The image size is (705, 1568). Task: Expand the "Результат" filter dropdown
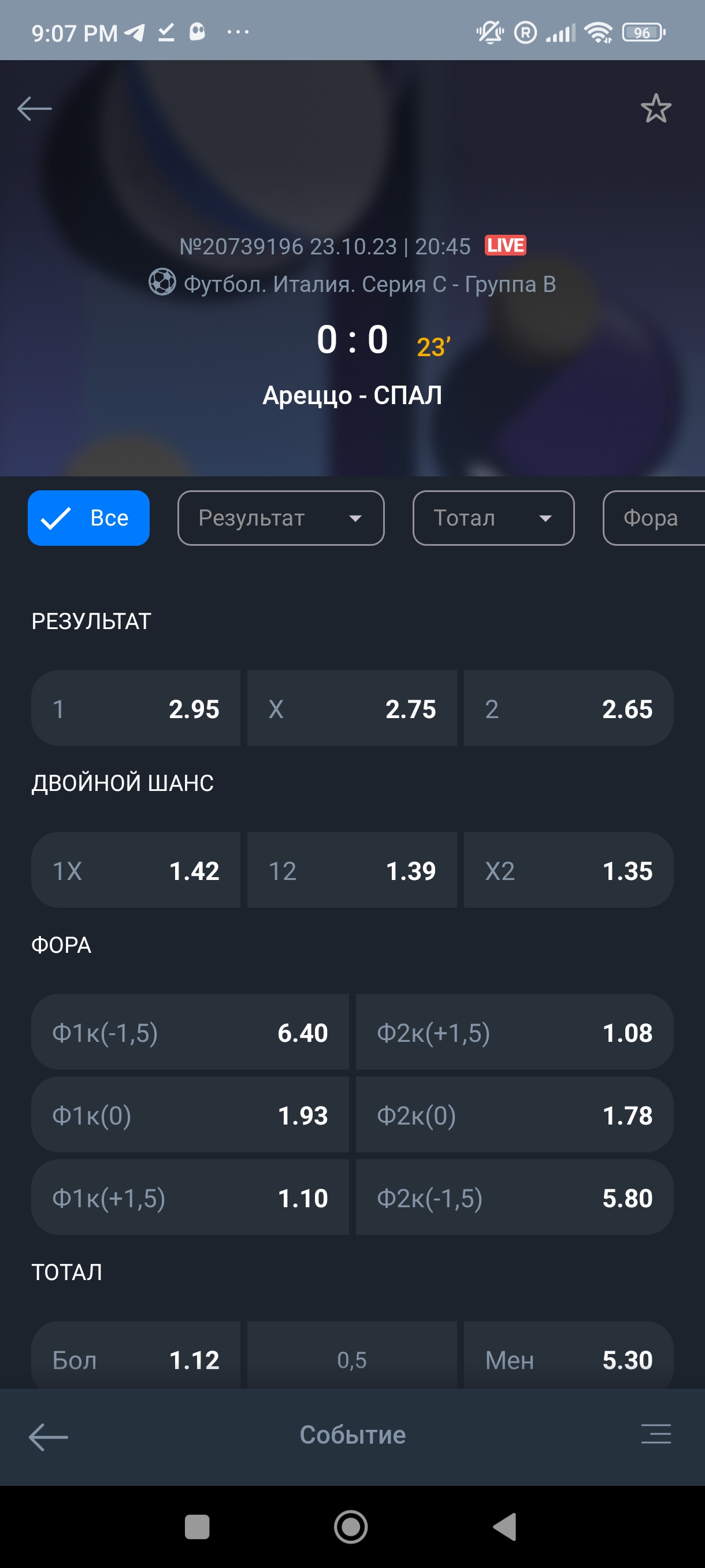(280, 518)
